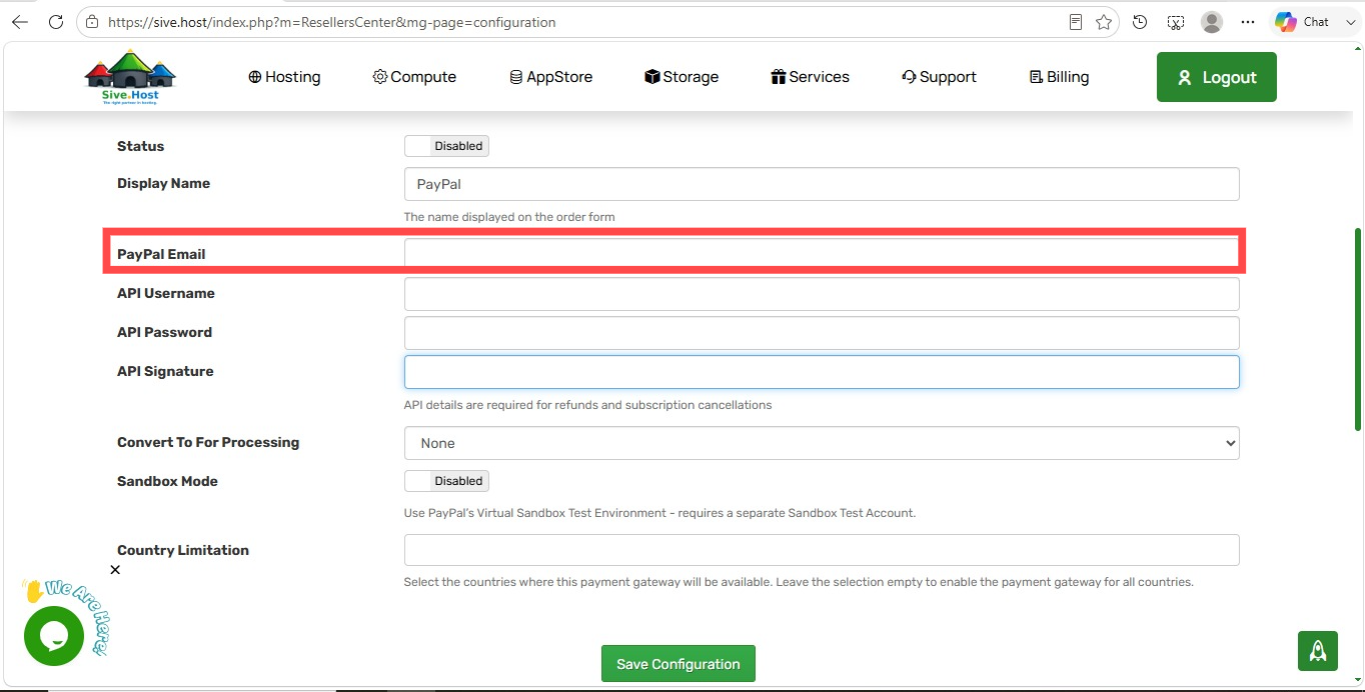Click the rocket scroll-to-top button
This screenshot has height=692, width=1365.
pyautogui.click(x=1318, y=651)
